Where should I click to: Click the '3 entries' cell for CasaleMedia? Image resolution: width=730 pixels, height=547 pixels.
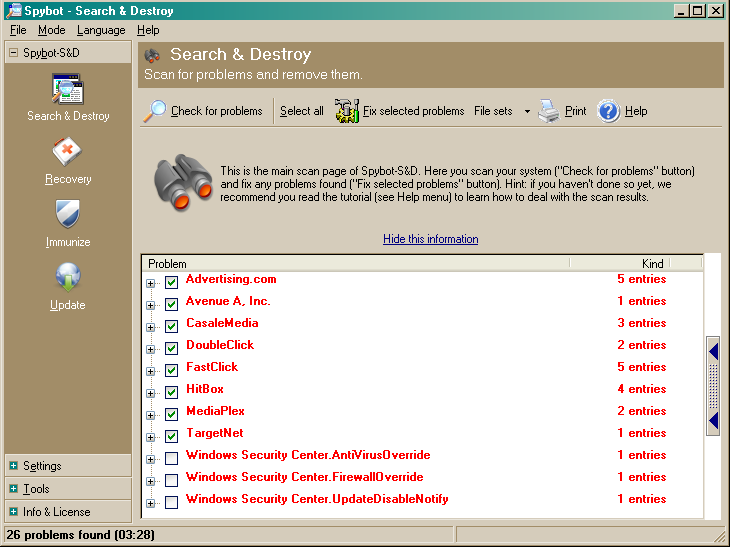642,323
